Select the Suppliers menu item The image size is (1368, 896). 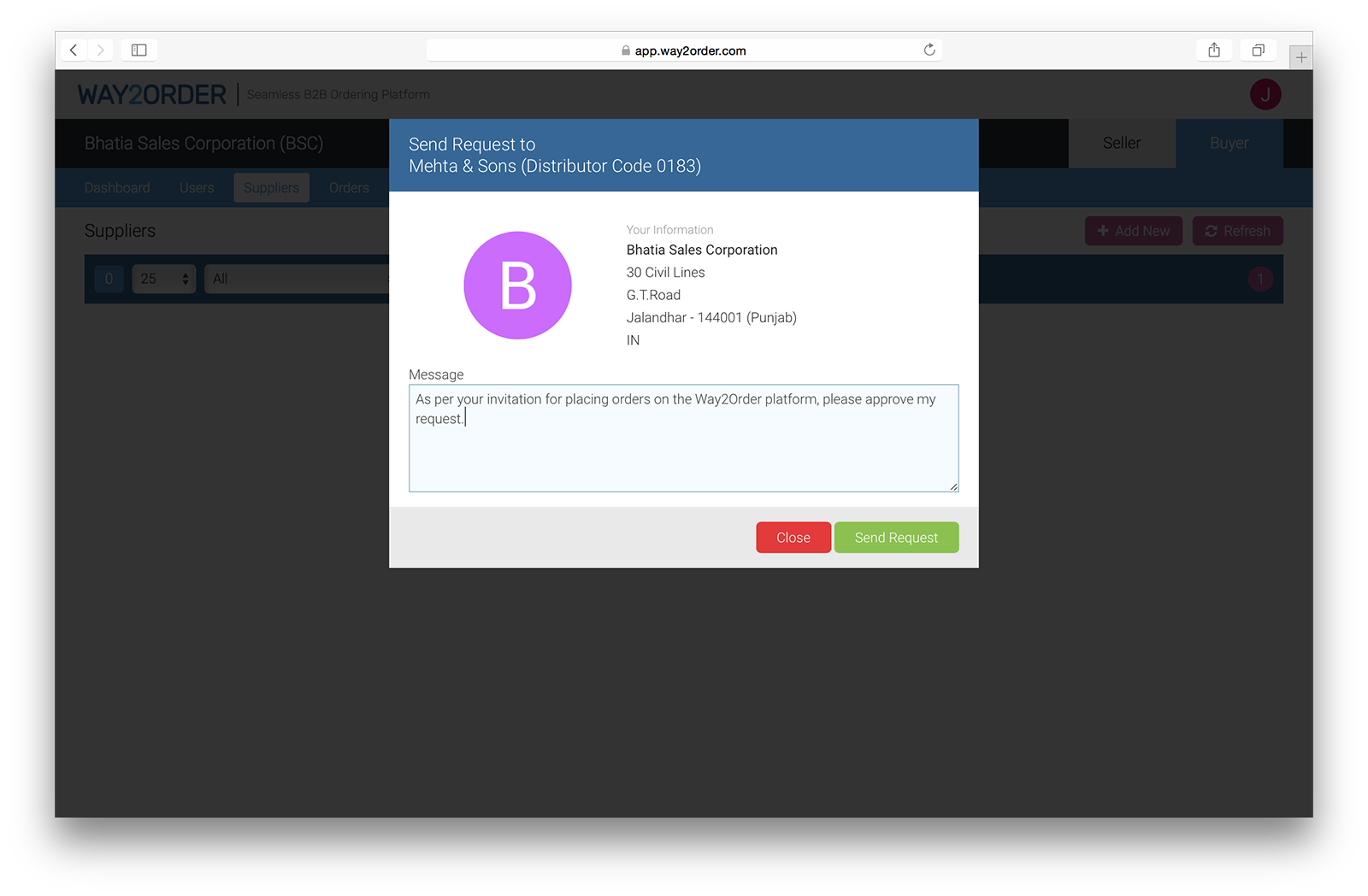(272, 188)
